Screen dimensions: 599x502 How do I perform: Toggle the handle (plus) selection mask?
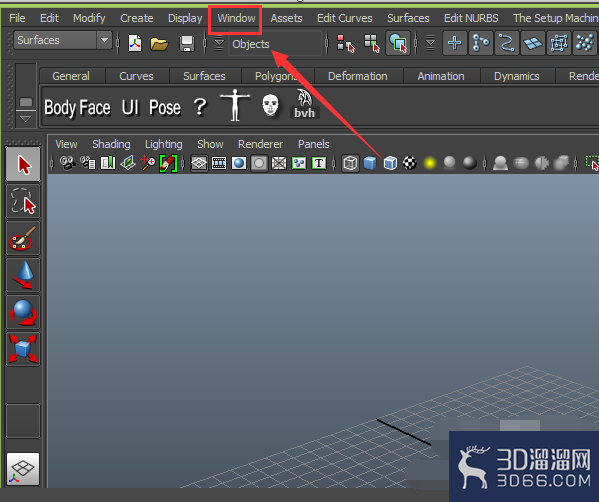pos(455,43)
